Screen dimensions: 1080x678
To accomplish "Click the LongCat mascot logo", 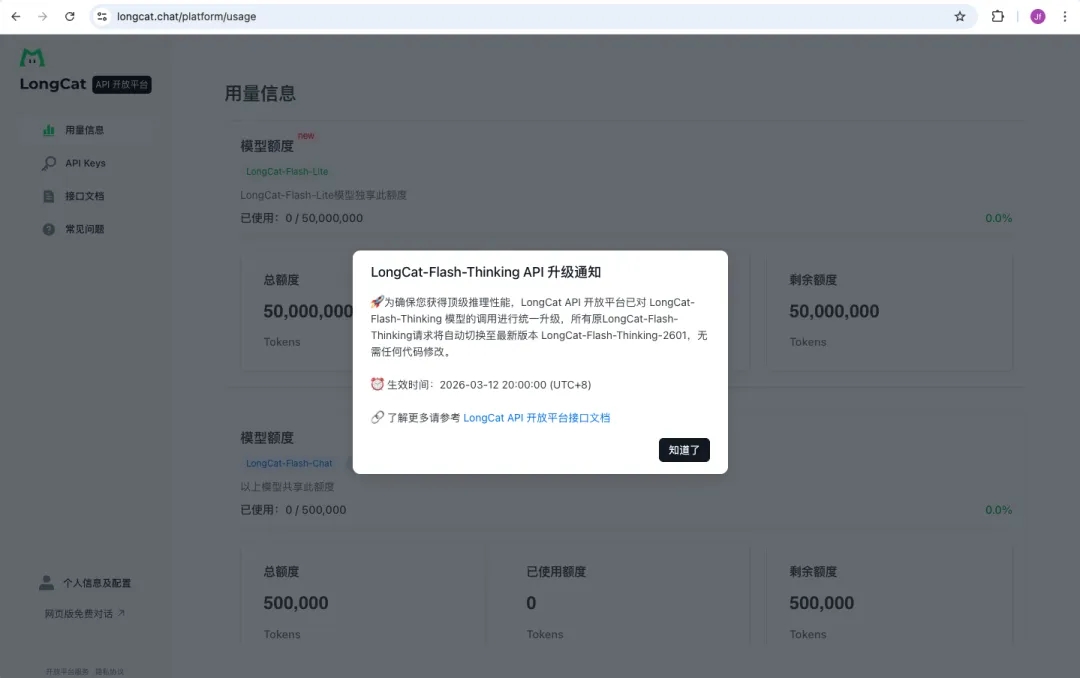I will [30, 57].
